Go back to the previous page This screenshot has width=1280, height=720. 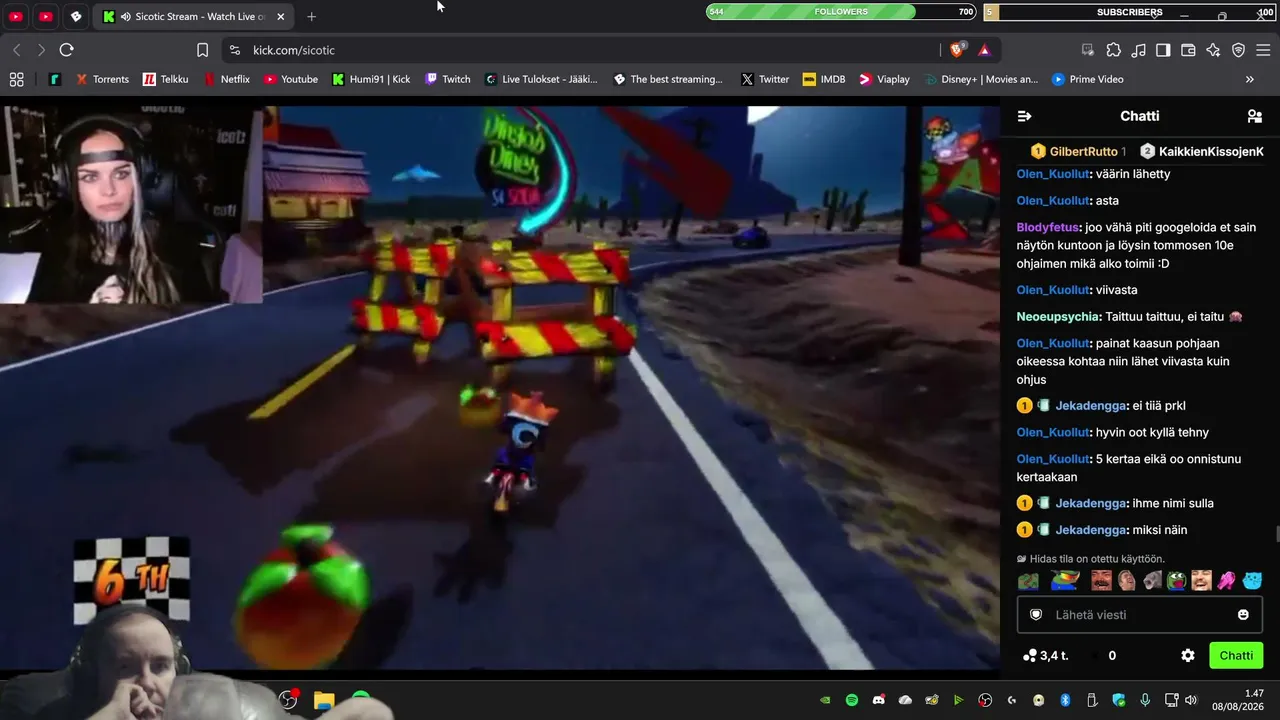(x=16, y=50)
